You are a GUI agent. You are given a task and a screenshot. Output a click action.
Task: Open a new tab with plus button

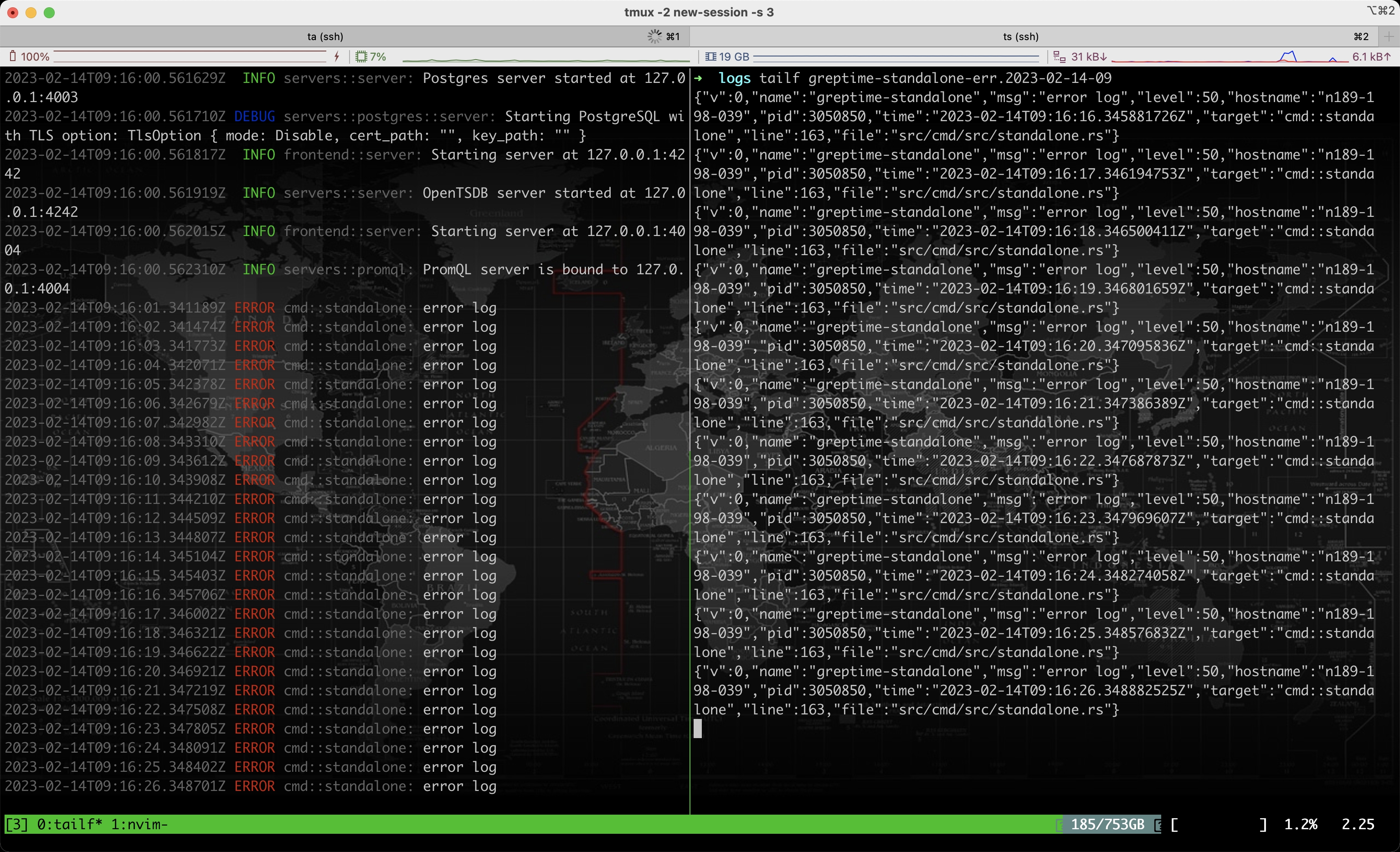tap(1388, 36)
